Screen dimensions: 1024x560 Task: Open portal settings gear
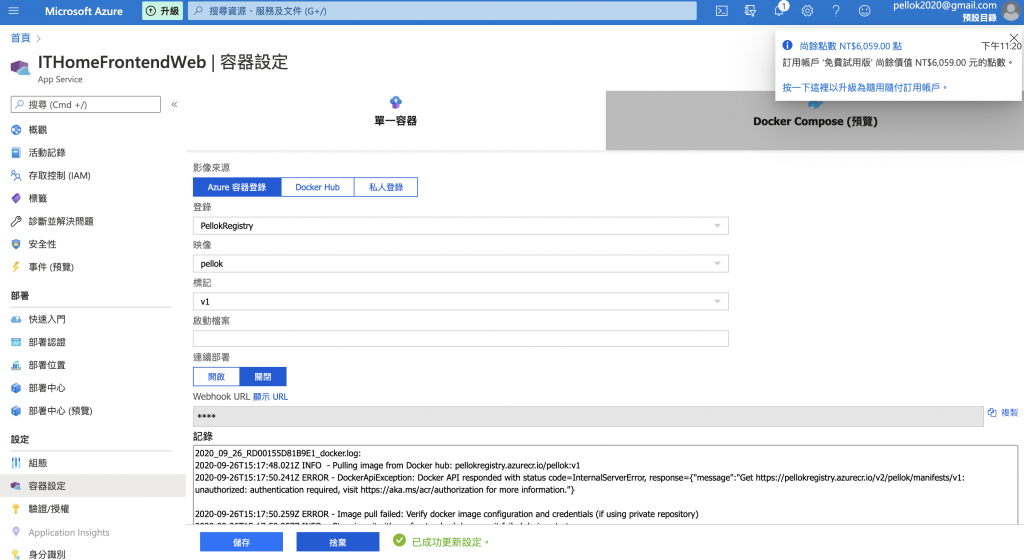click(x=807, y=11)
